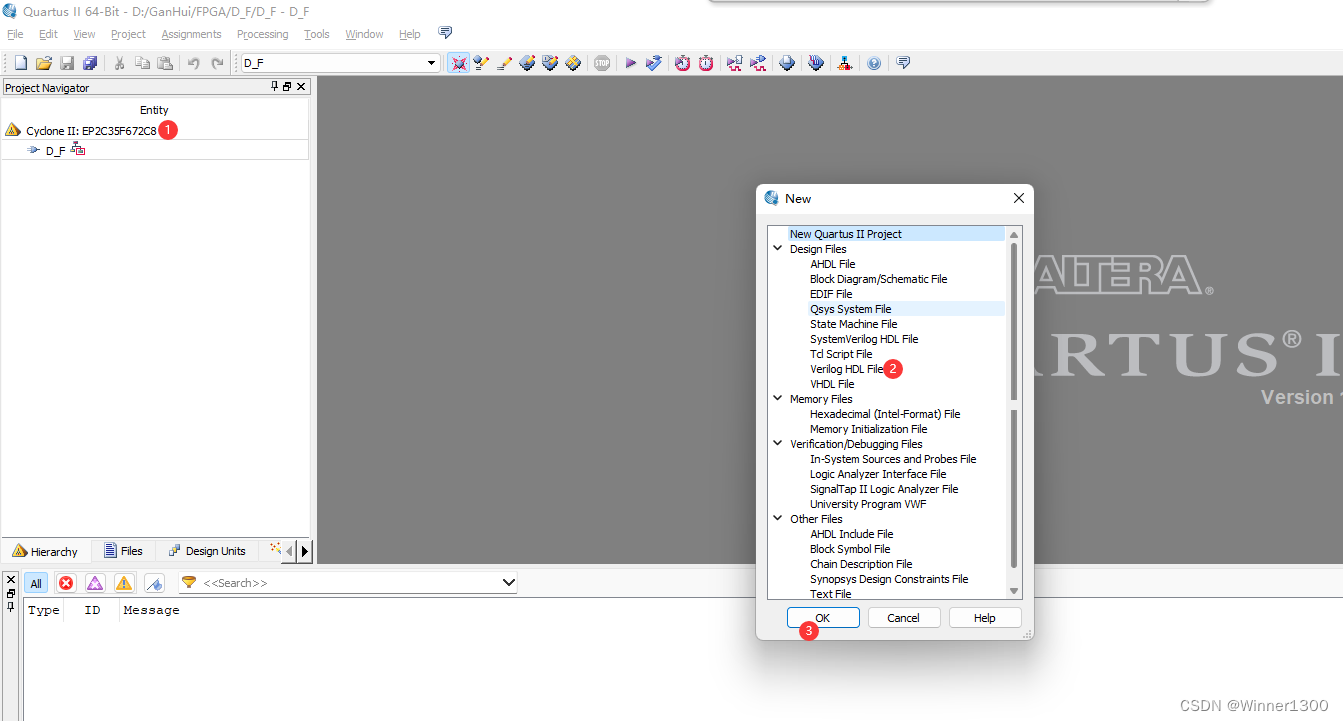This screenshot has height=721, width=1343.
Task: Click OK in the New dialog
Action: pos(823,618)
